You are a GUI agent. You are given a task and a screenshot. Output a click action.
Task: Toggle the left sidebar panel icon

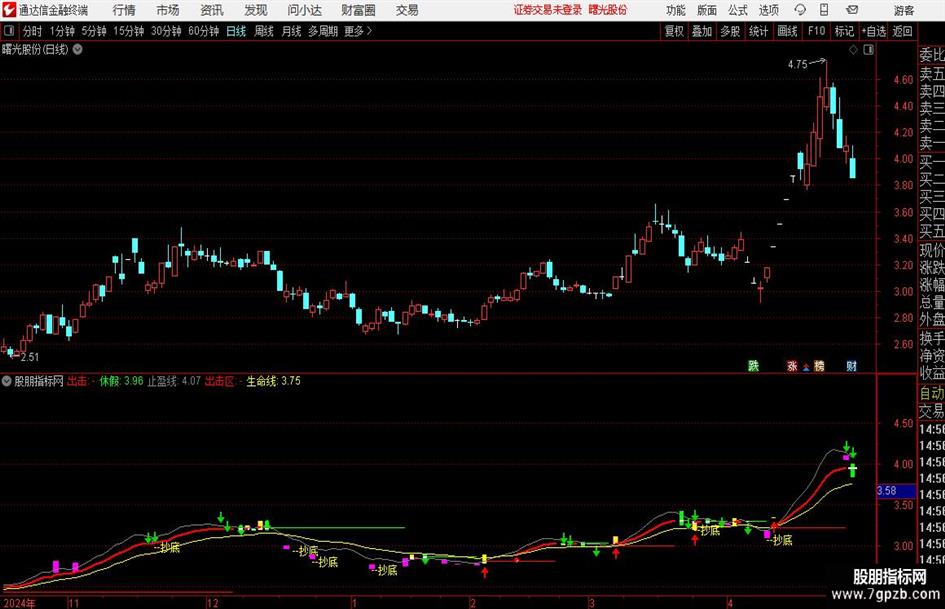tap(9, 31)
